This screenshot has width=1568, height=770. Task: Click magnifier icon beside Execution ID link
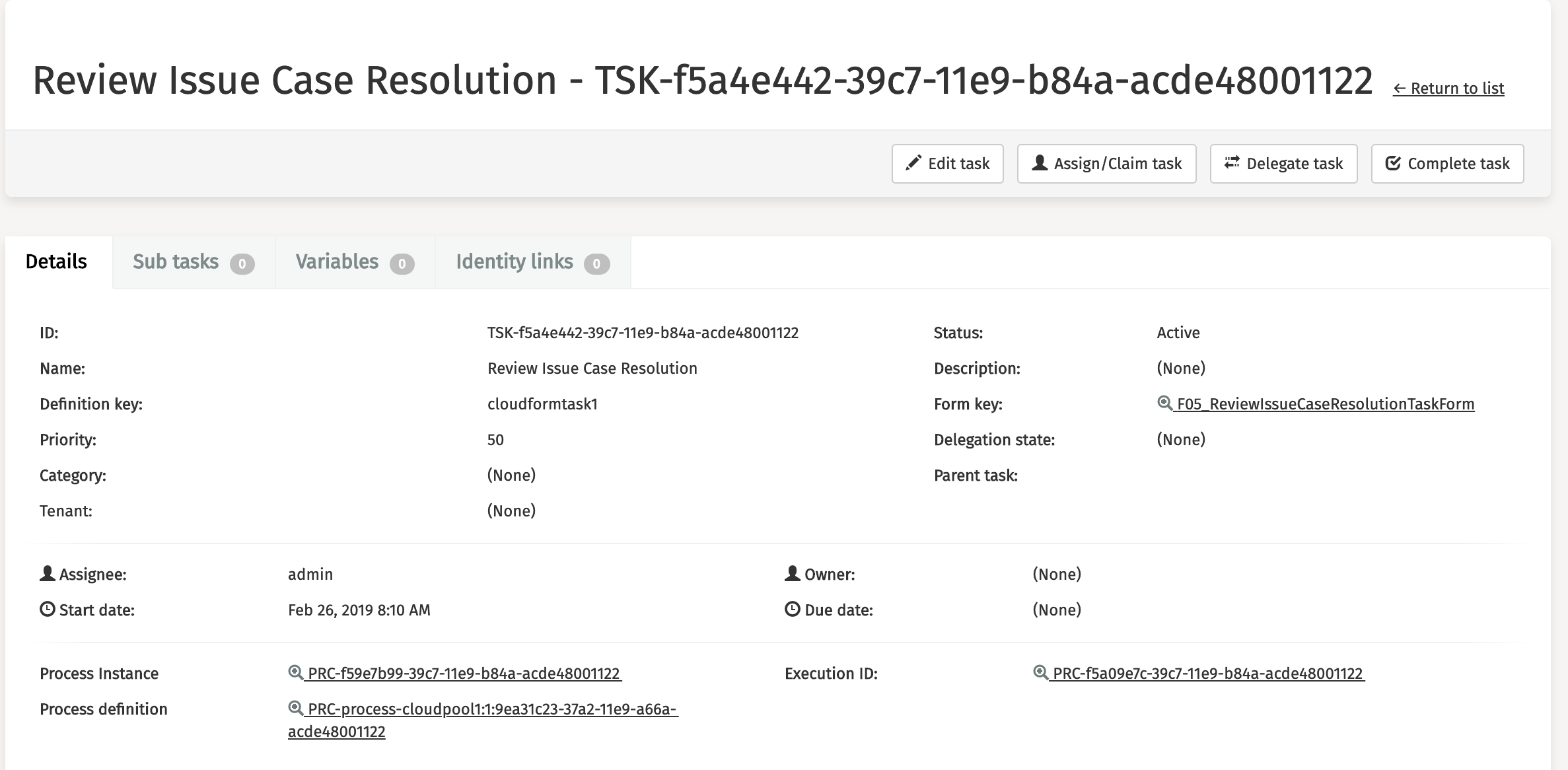(1040, 672)
